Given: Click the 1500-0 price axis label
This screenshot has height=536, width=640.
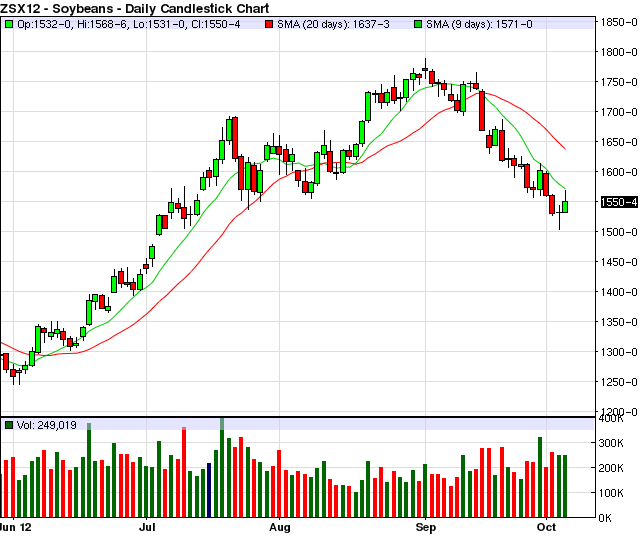Looking at the screenshot, I should point(619,232).
